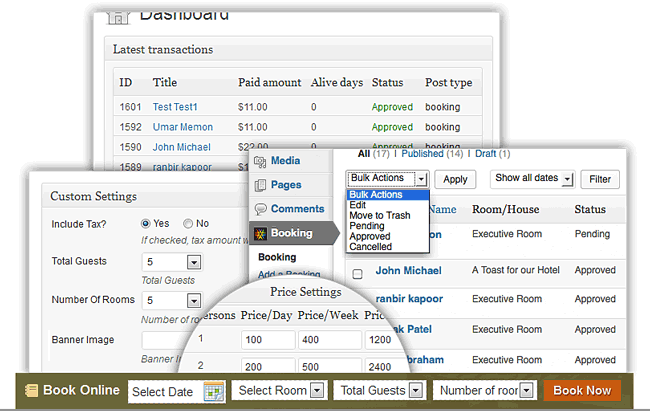Click Price/Week field showing 400
Screen dimensions: 650x411
[x=330, y=340]
